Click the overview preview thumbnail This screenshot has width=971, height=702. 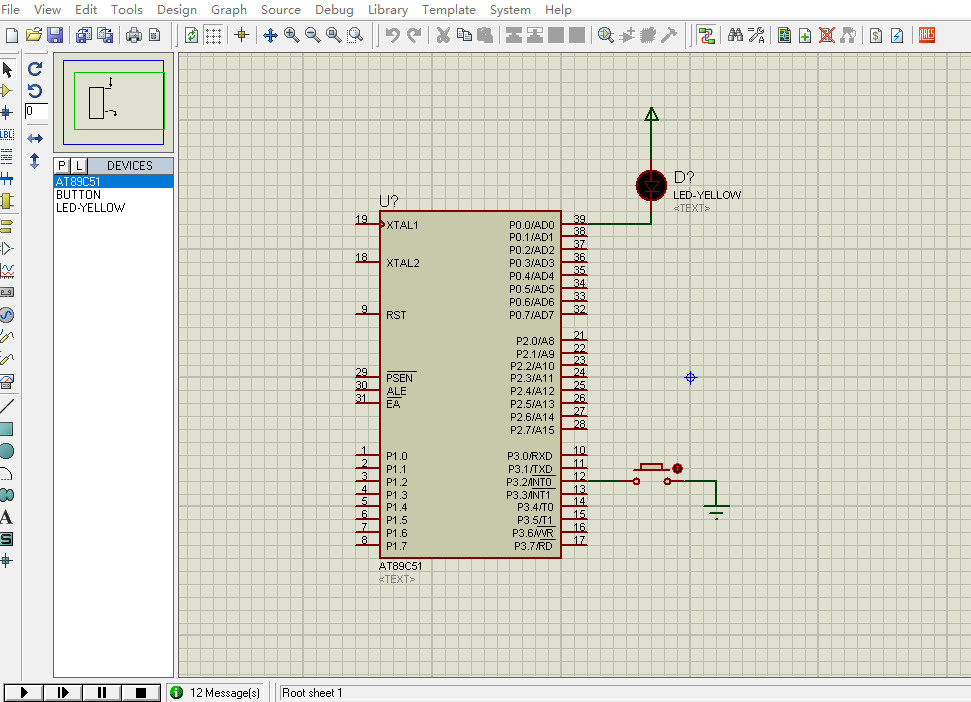coord(114,102)
